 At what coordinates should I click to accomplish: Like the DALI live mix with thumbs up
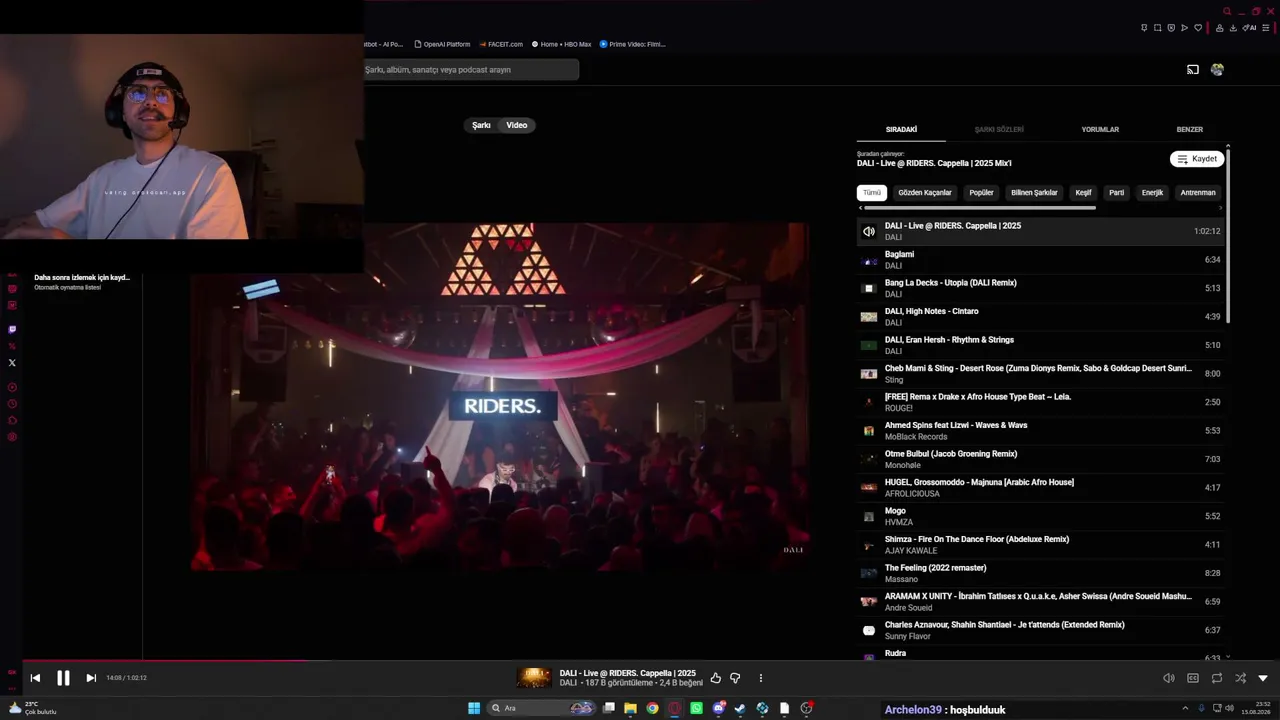[x=715, y=678]
